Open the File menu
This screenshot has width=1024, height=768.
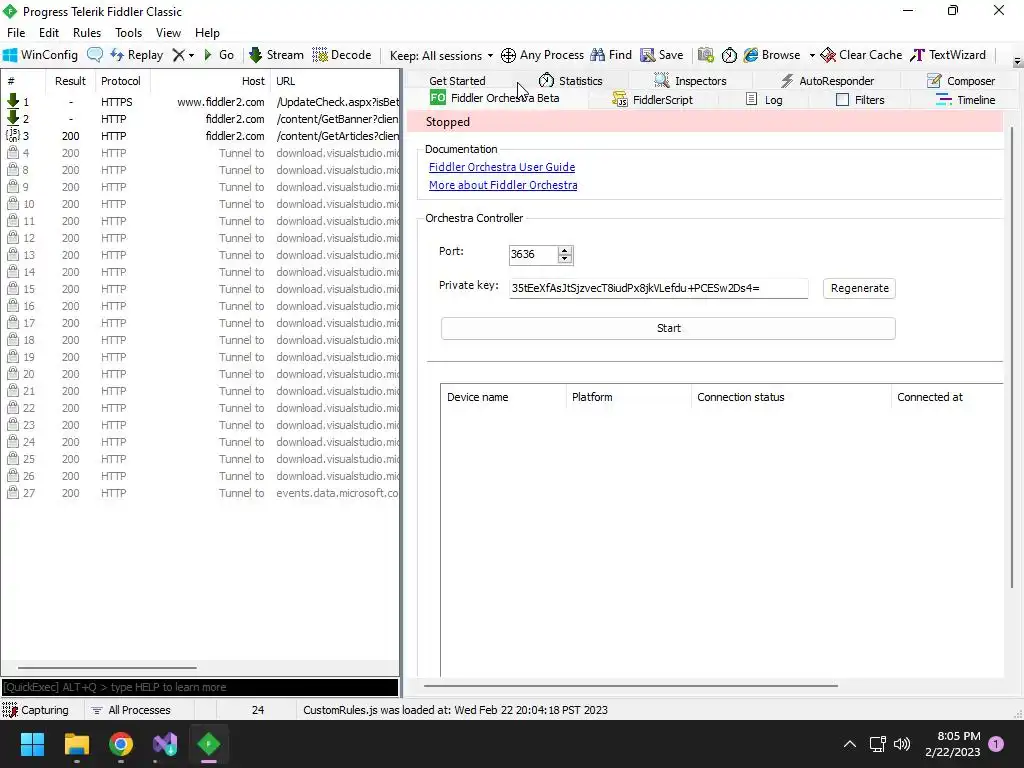pos(16,33)
